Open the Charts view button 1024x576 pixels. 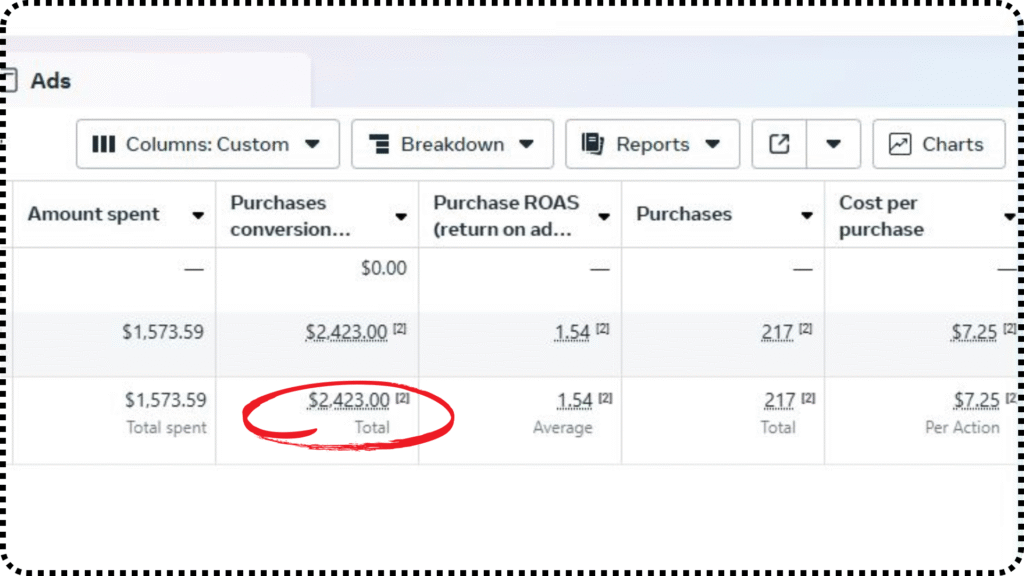pos(937,145)
